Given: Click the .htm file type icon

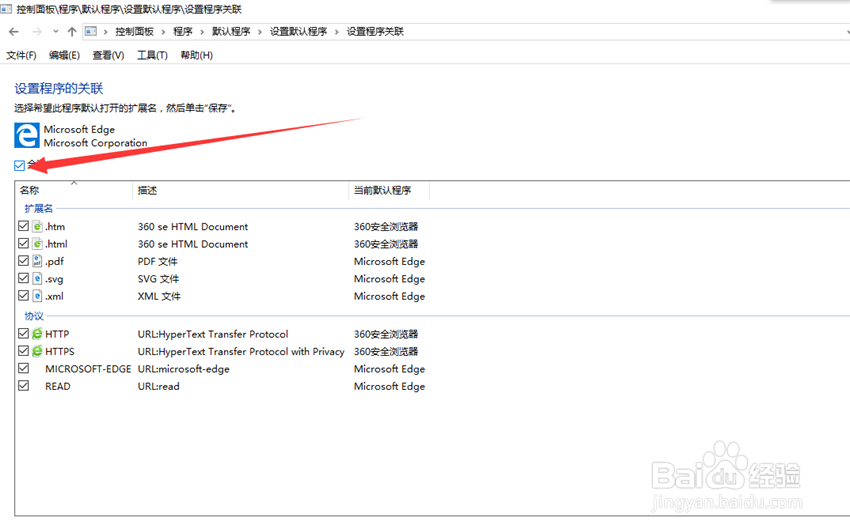Looking at the screenshot, I should 37,226.
